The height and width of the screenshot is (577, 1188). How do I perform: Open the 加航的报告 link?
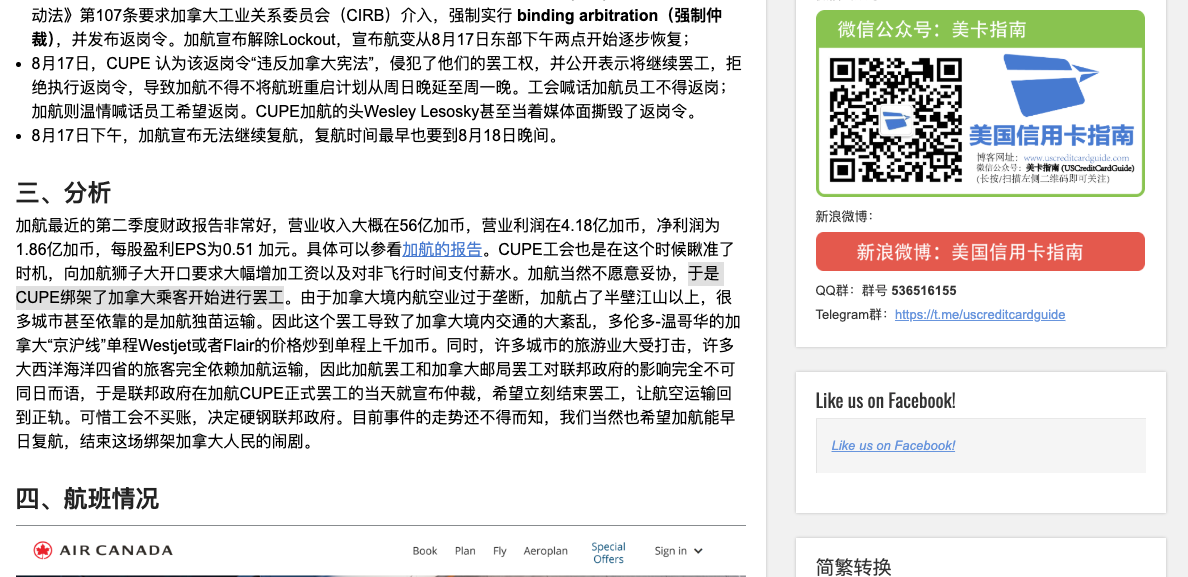pos(442,249)
